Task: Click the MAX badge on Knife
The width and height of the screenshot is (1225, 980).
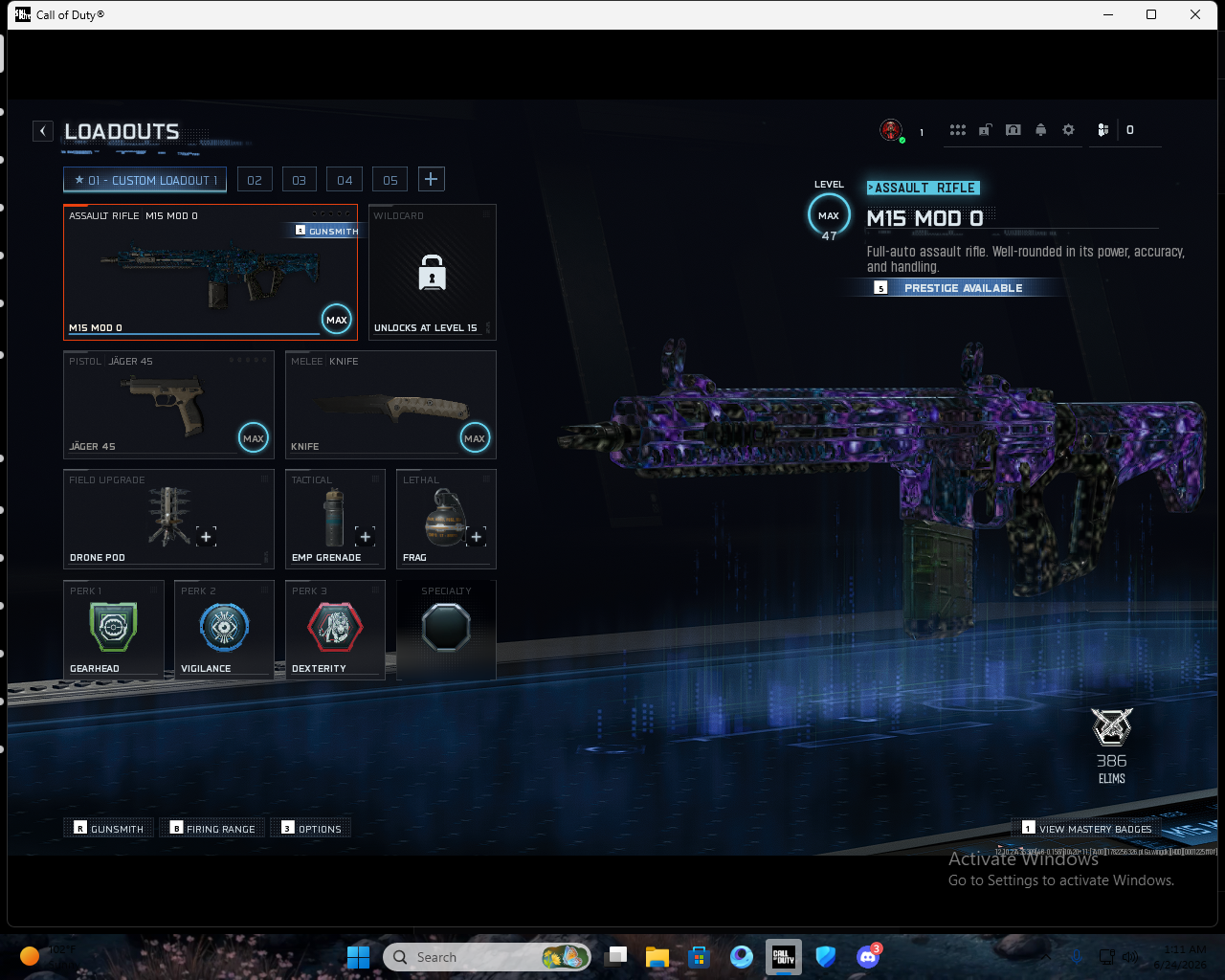Action: (475, 438)
